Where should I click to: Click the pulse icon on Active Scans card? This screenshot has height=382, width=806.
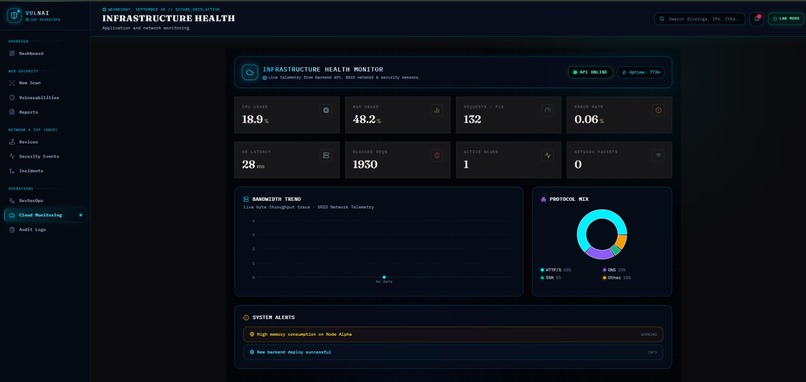(x=547, y=155)
